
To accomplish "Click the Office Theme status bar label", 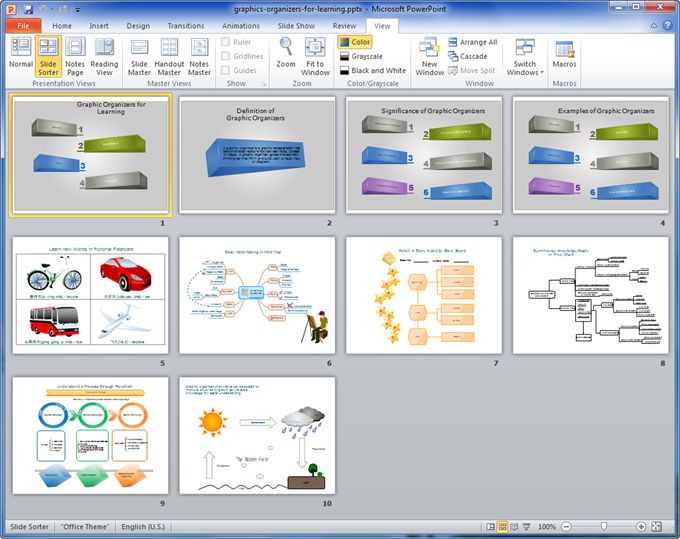I will click(x=85, y=527).
